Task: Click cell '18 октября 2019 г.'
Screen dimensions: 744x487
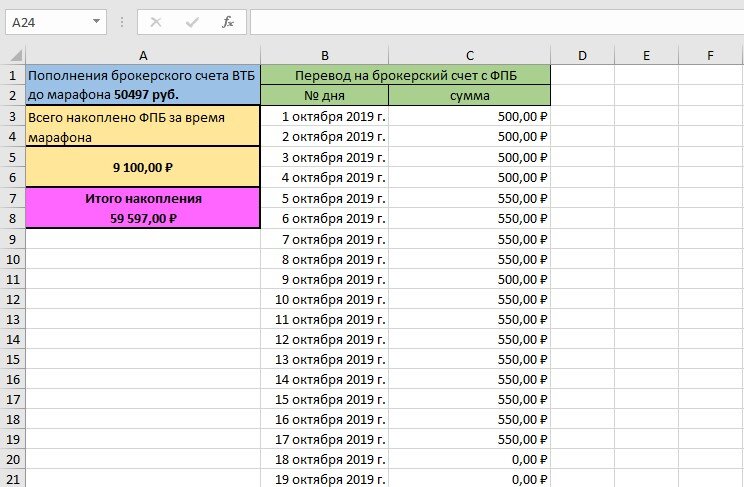Action: pos(325,459)
